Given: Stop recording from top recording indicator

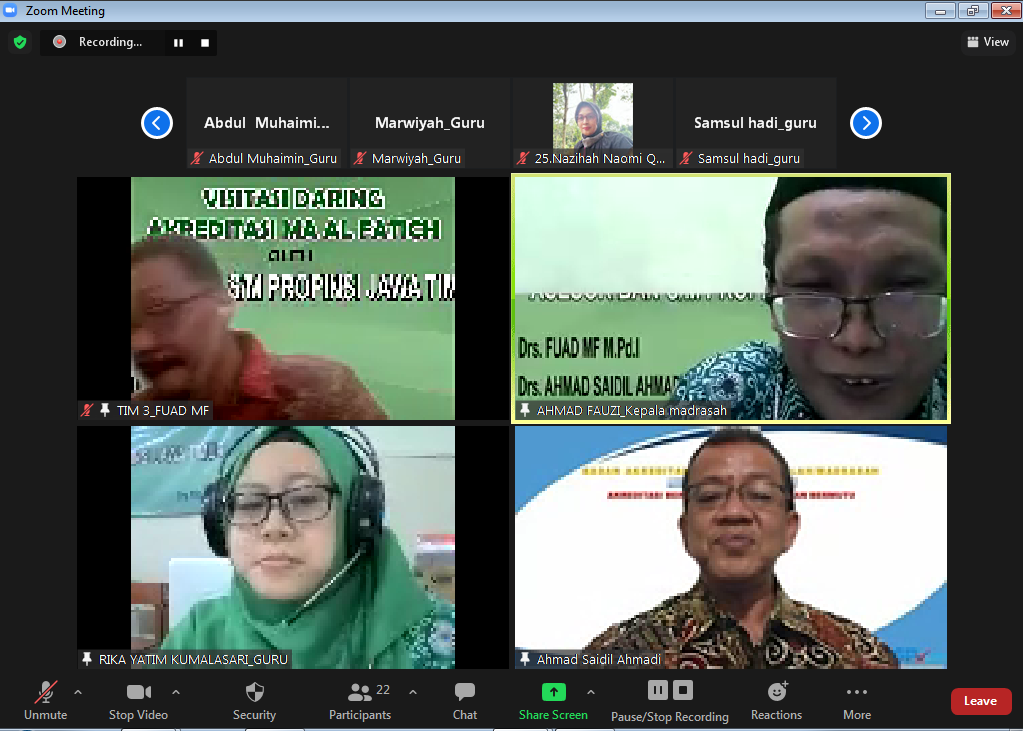Looking at the screenshot, I should coord(205,42).
